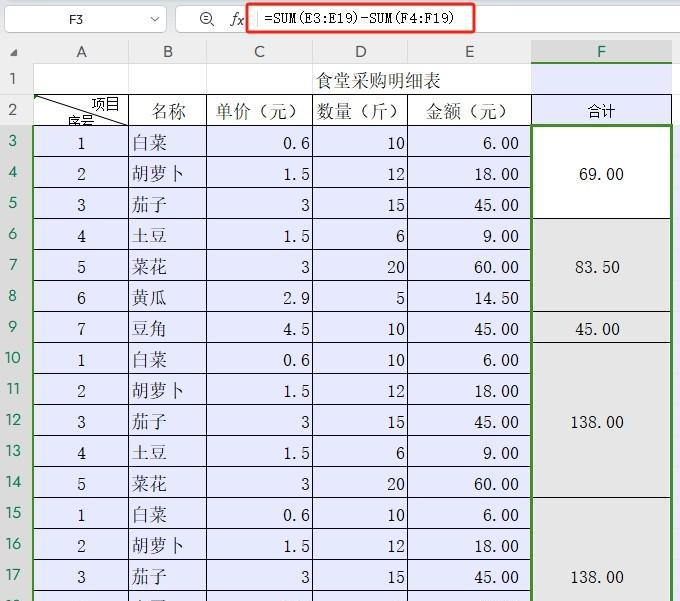Screen dimensions: 680x601
Task: Click 菜花 in row 7
Action: click(x=168, y=266)
